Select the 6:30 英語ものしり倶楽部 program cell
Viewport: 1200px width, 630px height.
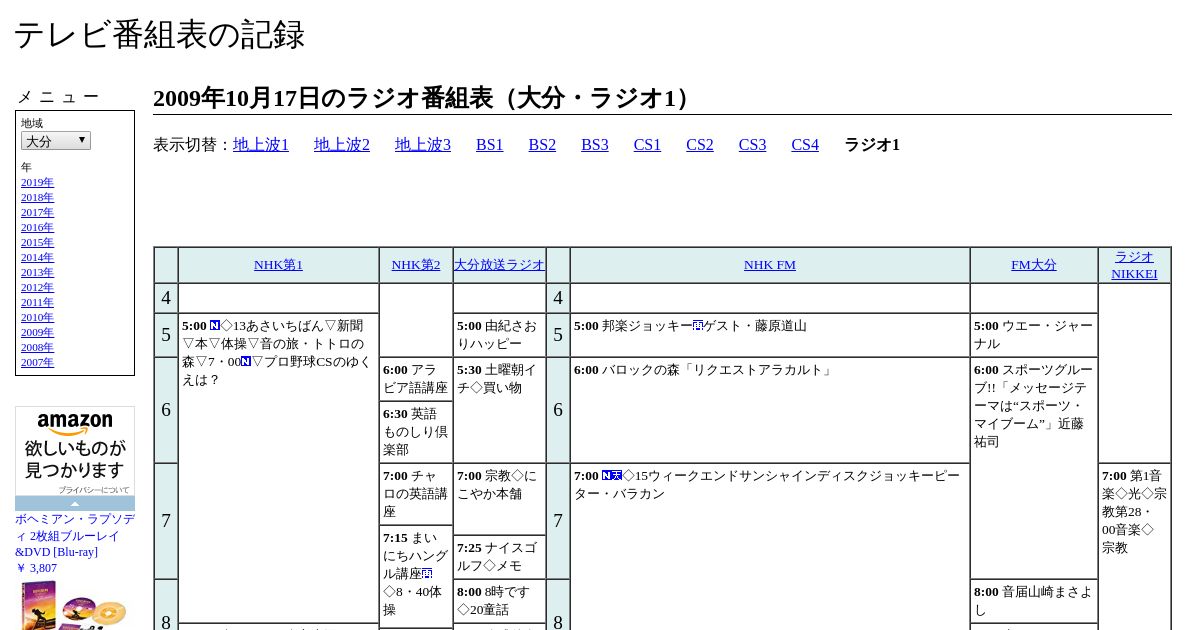tap(416, 432)
